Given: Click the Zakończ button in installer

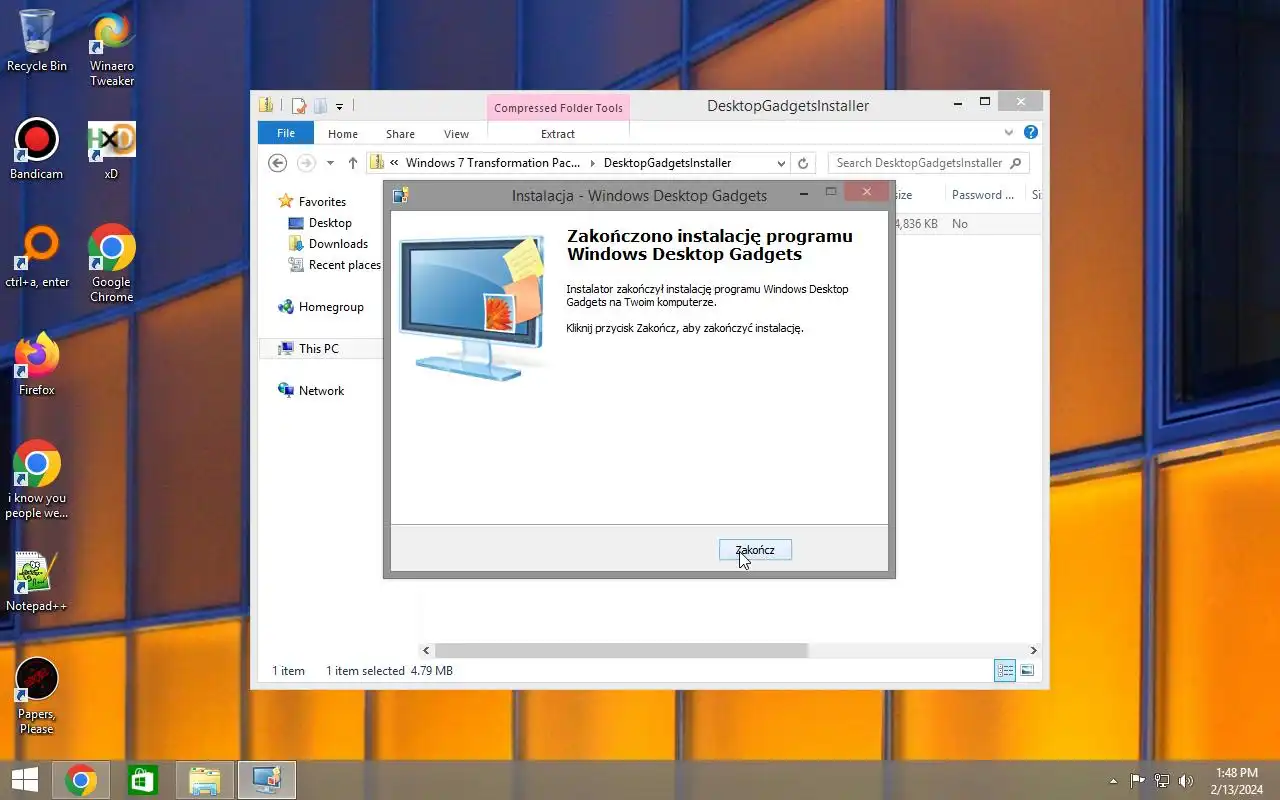Looking at the screenshot, I should tap(755, 550).
